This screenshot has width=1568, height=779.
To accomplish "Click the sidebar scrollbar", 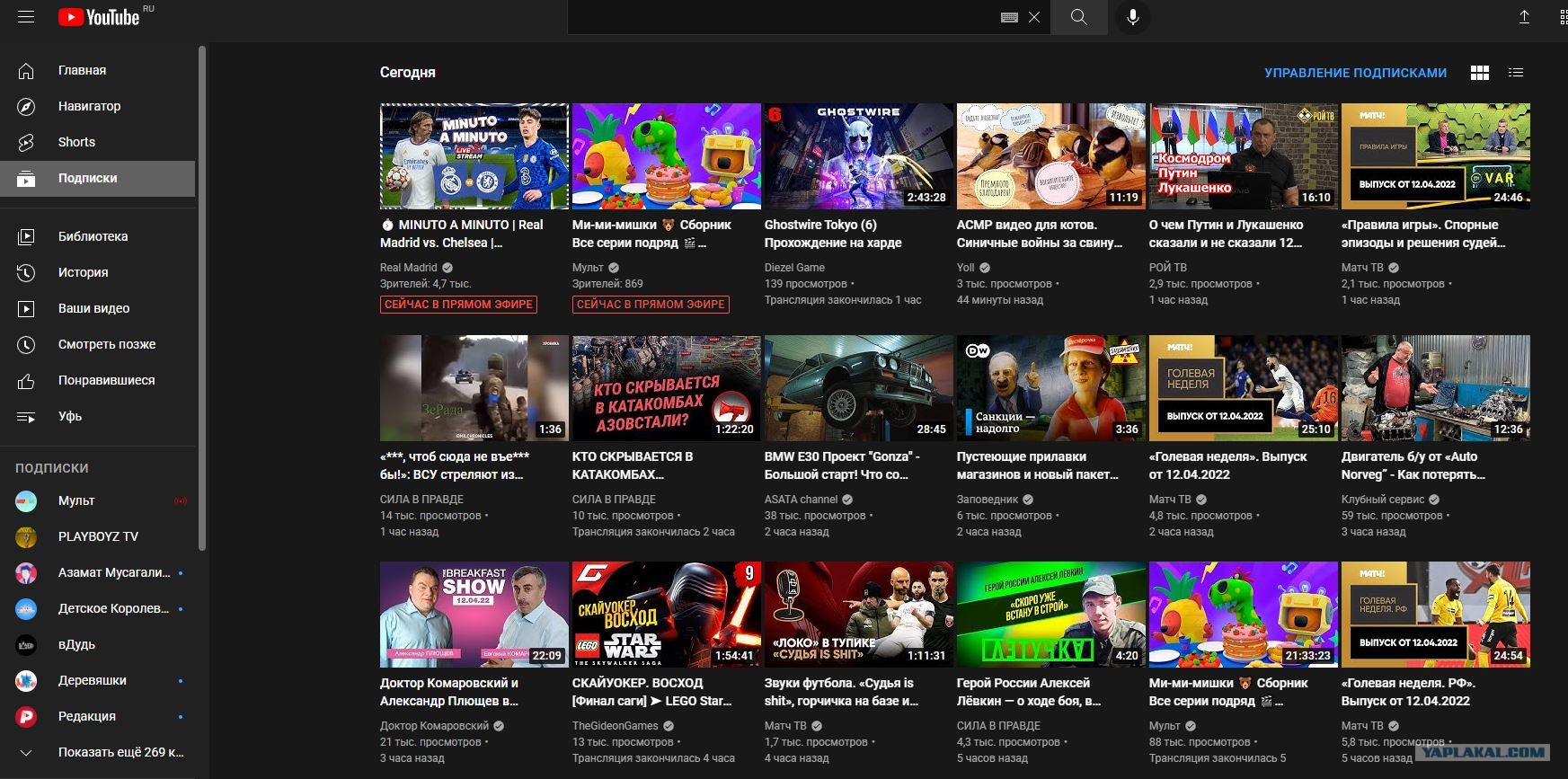I will pos(202,297).
